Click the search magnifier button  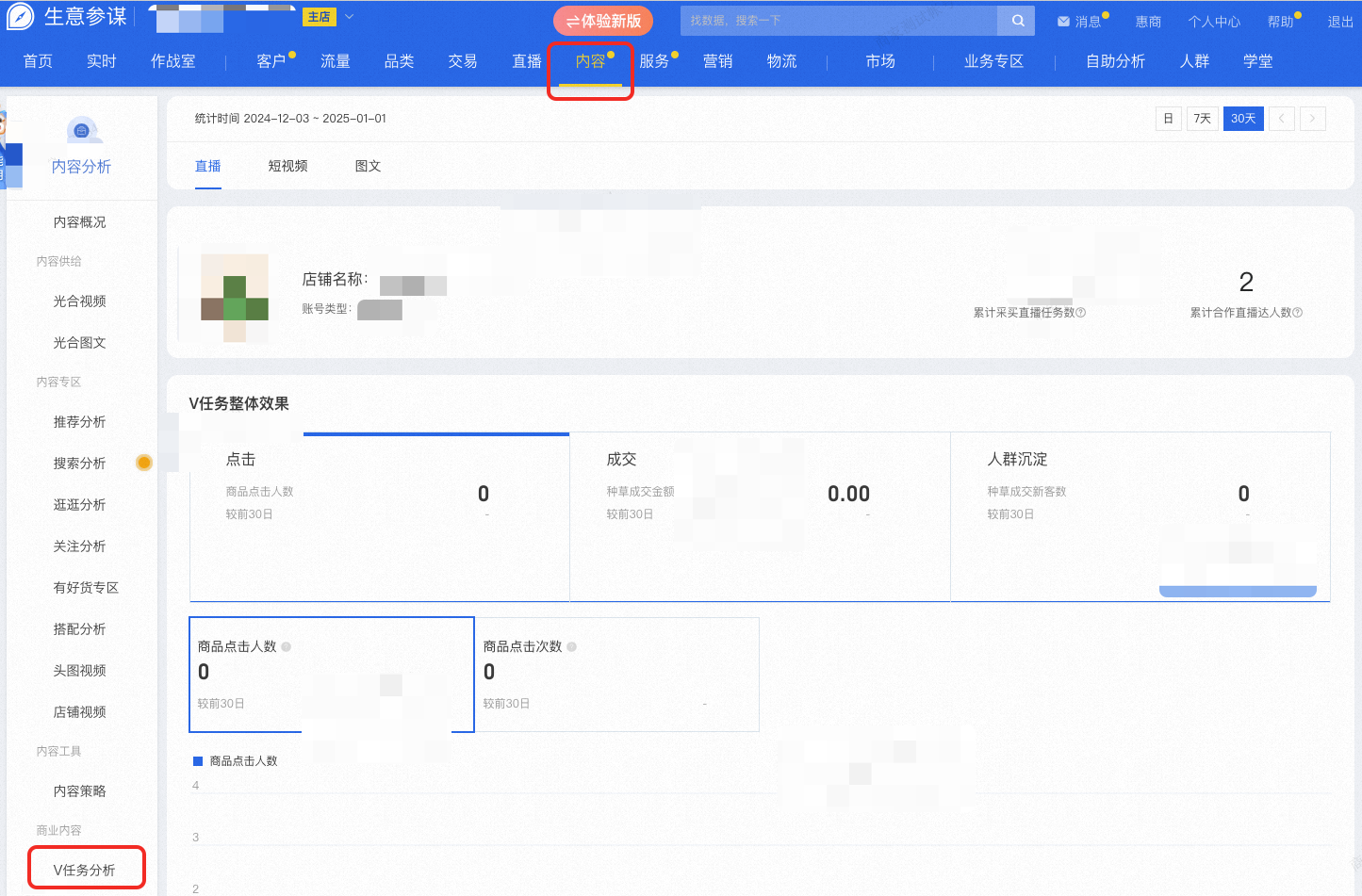pyautogui.click(x=1018, y=21)
